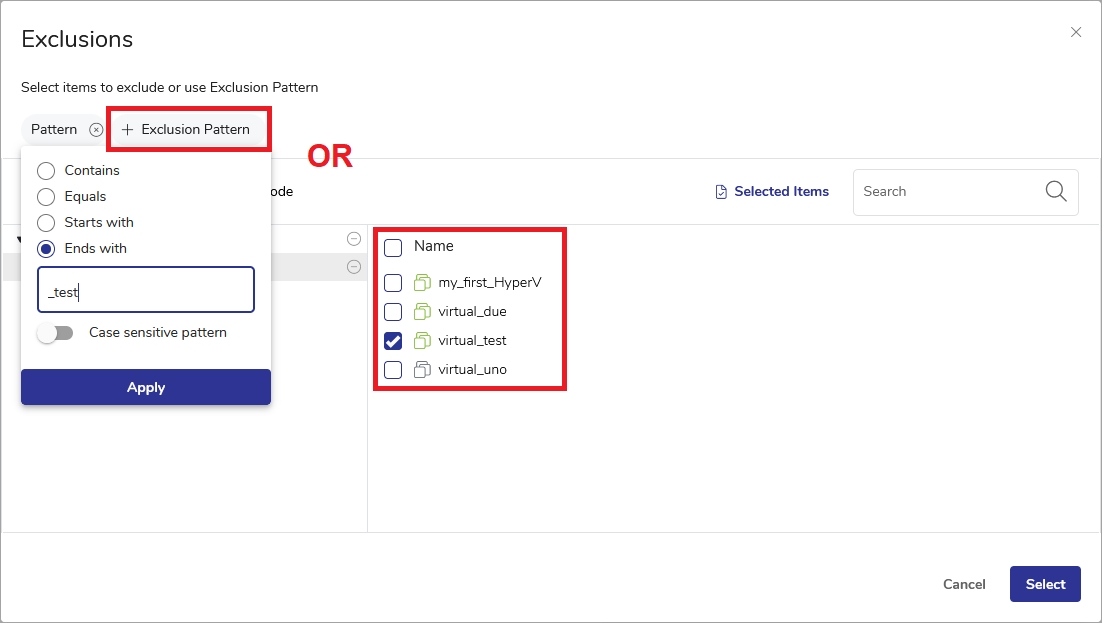Image resolution: width=1102 pixels, height=623 pixels.
Task: Select the Contains radio option
Action: [46, 171]
